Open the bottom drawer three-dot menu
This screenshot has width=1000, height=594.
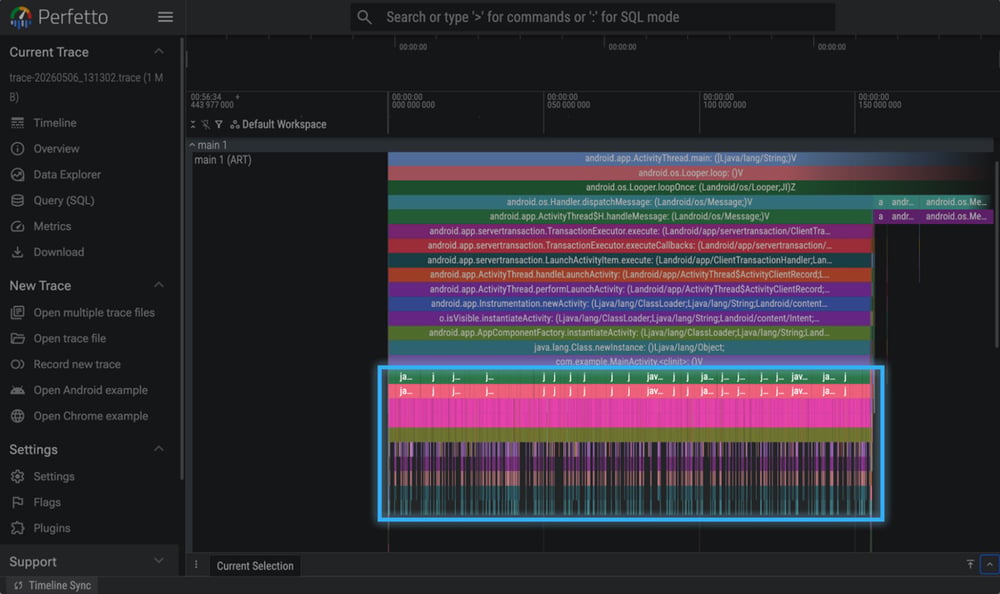(x=196, y=565)
